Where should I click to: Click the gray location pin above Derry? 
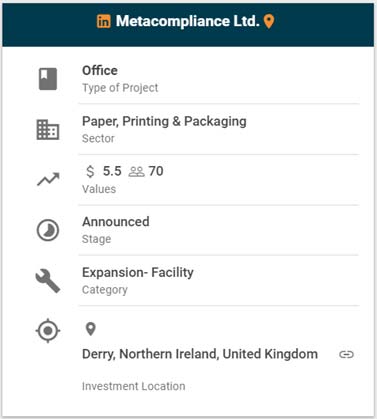pyautogui.click(x=91, y=329)
